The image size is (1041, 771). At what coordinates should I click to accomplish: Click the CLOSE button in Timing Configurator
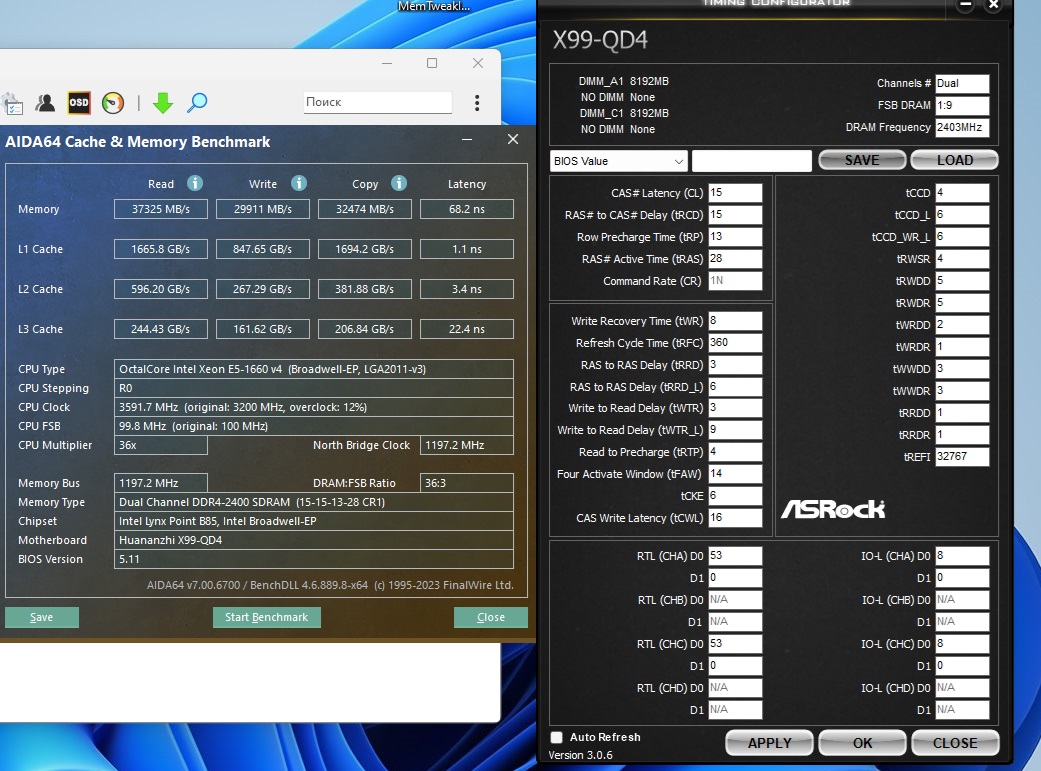click(x=955, y=742)
